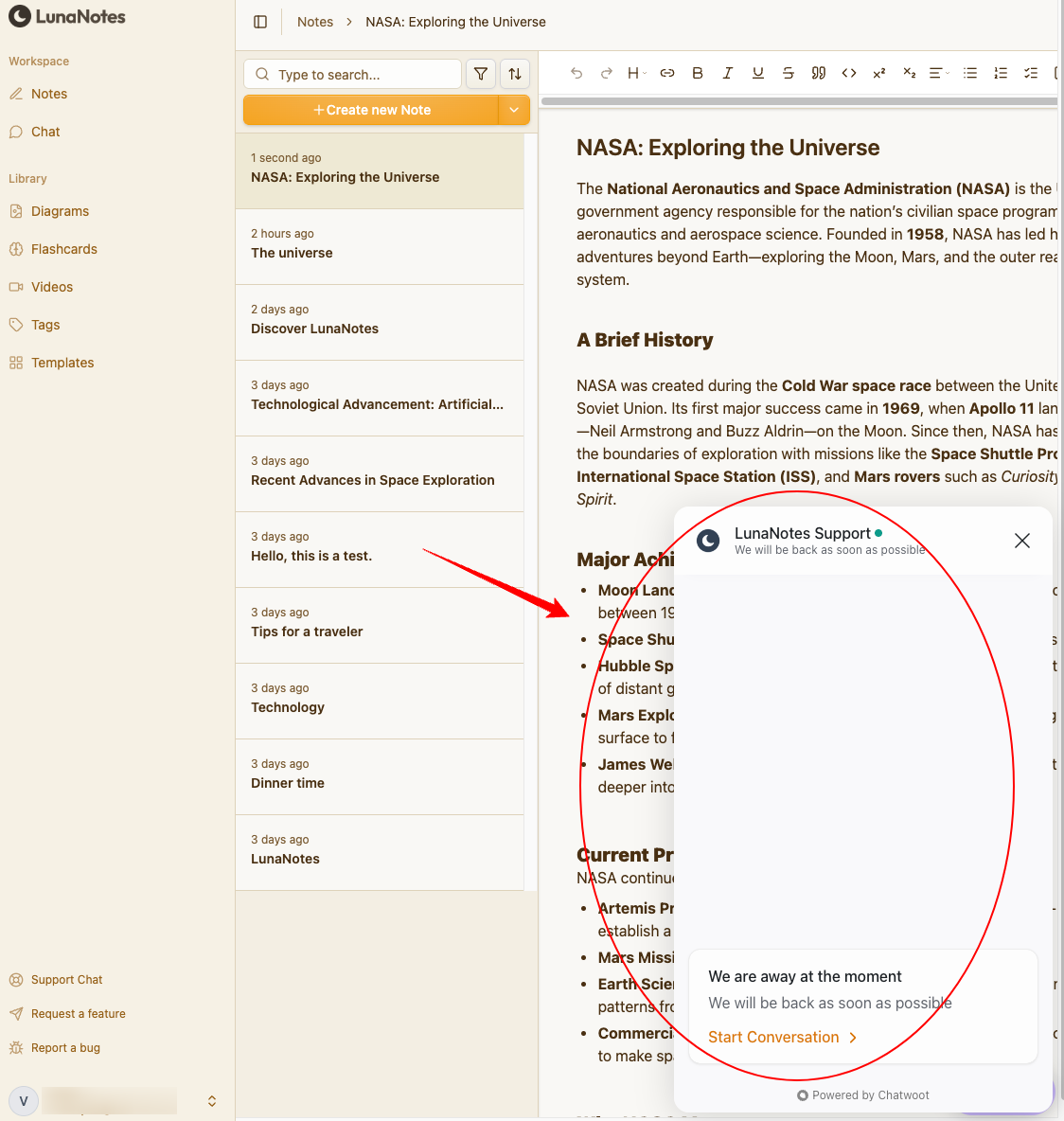1064x1121 pixels.
Task: Open the heading level dropdown
Action: [636, 73]
